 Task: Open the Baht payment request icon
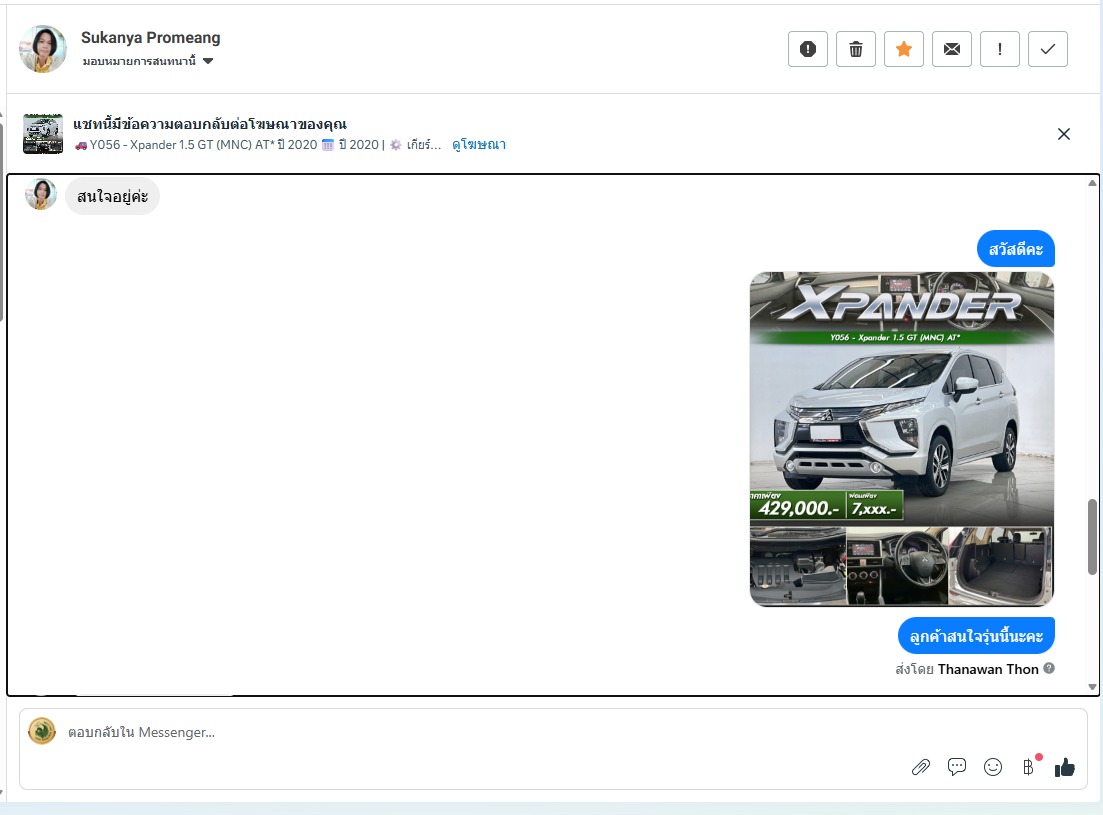coord(1028,767)
